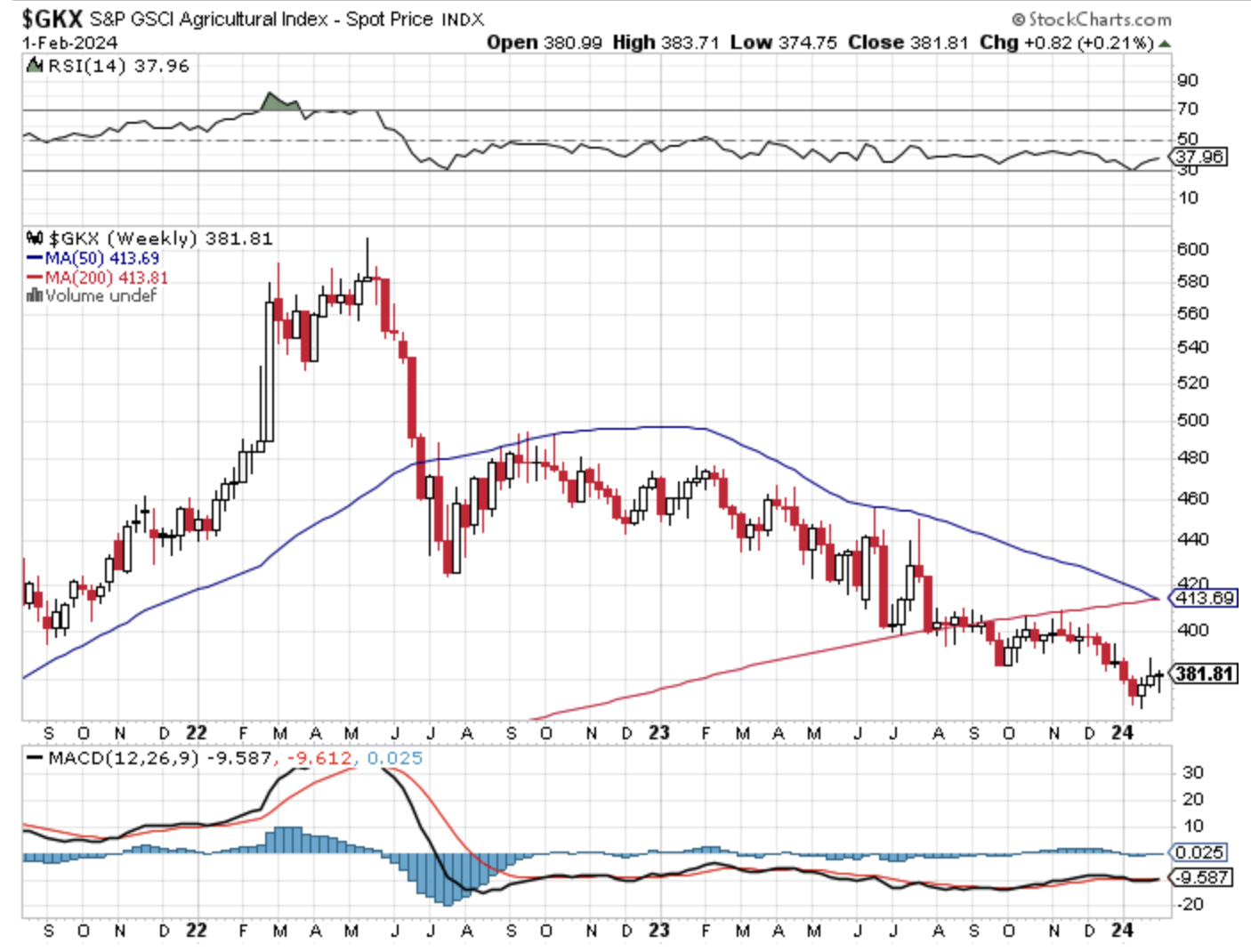Click the boxed 0.025 histogram label on MACD axis
1251x952 pixels.
pos(1199,852)
